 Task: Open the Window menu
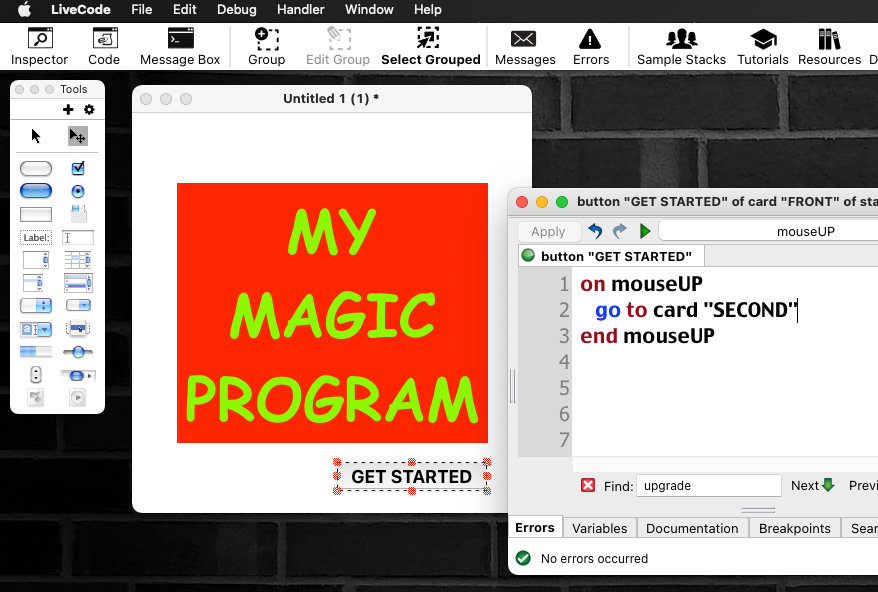point(369,10)
